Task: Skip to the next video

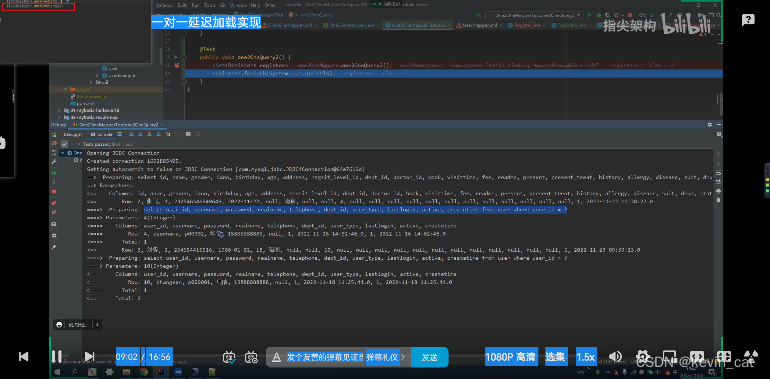Action: coord(89,356)
